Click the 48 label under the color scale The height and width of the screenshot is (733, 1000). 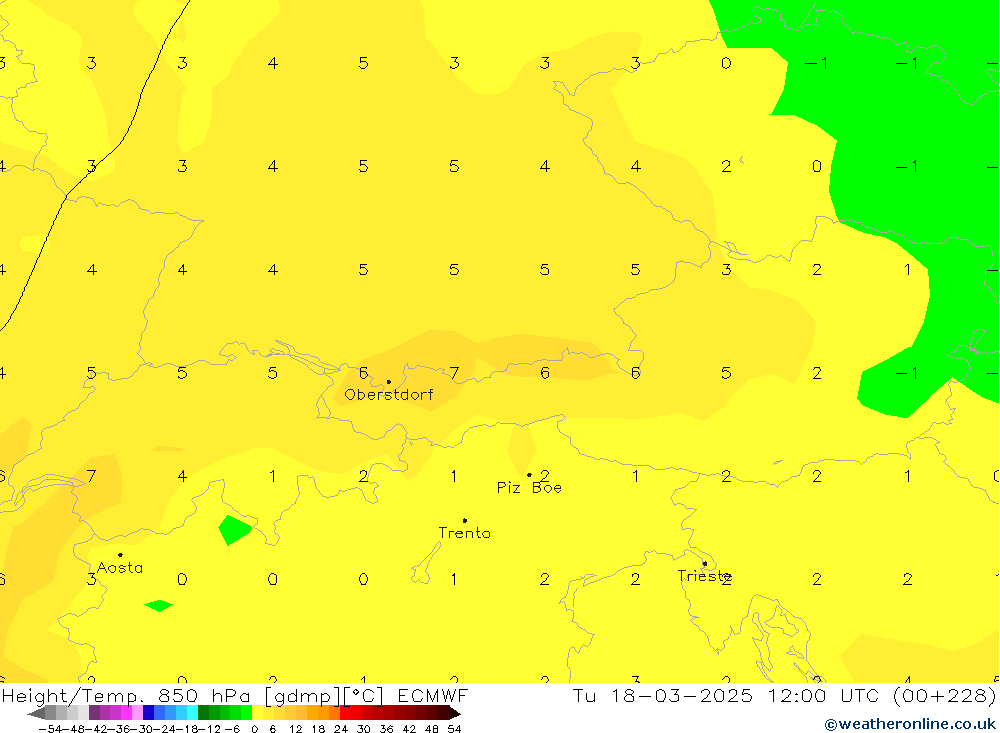point(432,729)
